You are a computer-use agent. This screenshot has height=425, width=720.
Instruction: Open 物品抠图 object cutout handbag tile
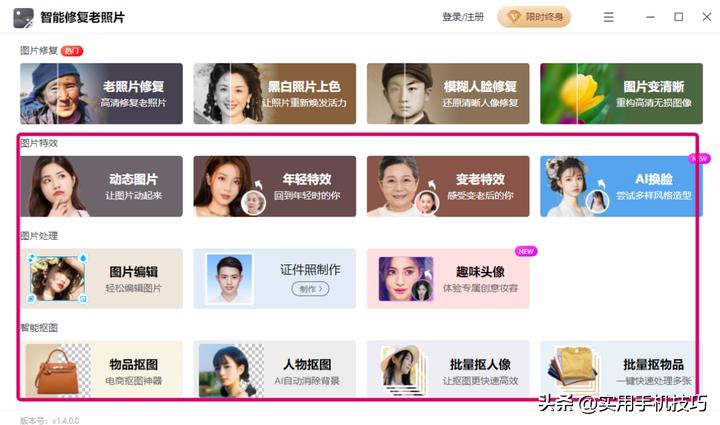pos(101,369)
